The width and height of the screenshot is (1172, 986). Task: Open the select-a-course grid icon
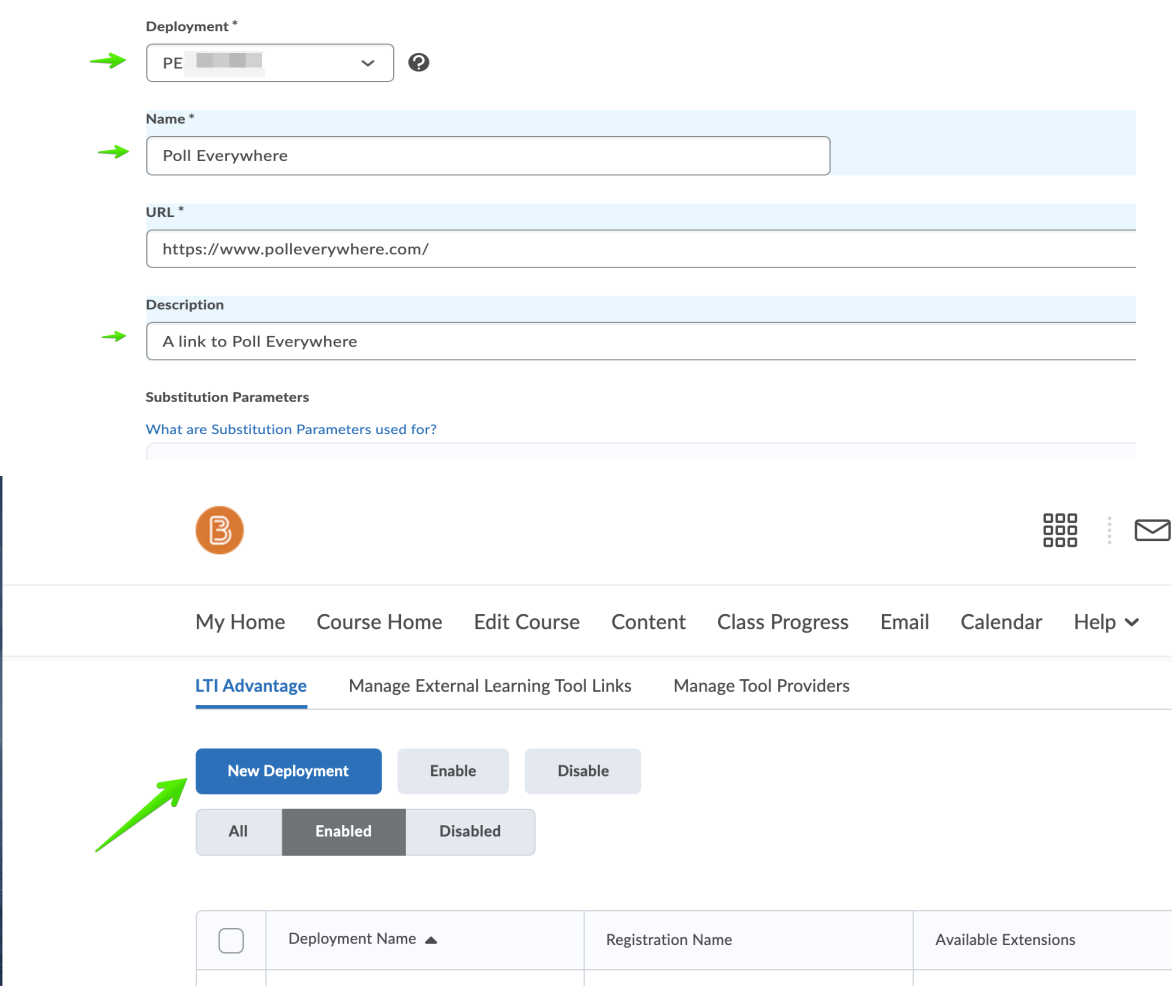[x=1060, y=530]
